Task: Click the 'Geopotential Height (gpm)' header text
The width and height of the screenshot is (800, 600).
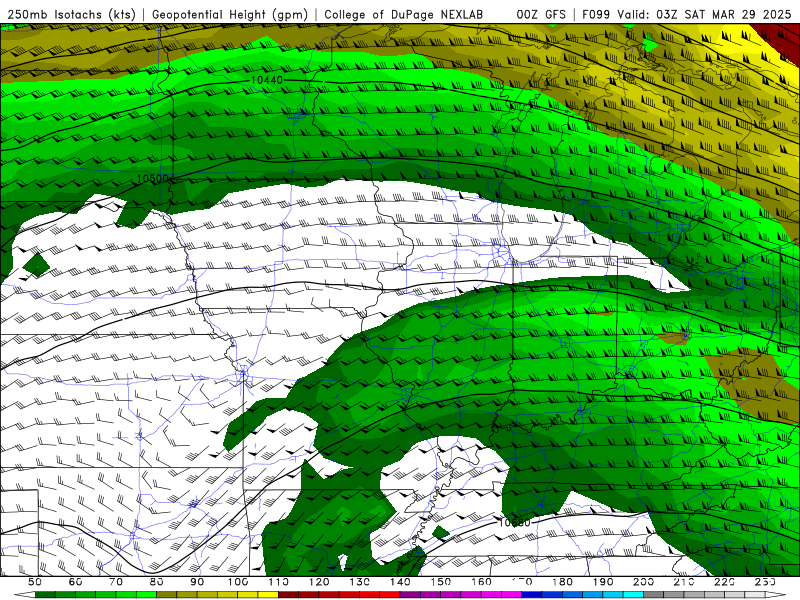Action: coord(230,14)
